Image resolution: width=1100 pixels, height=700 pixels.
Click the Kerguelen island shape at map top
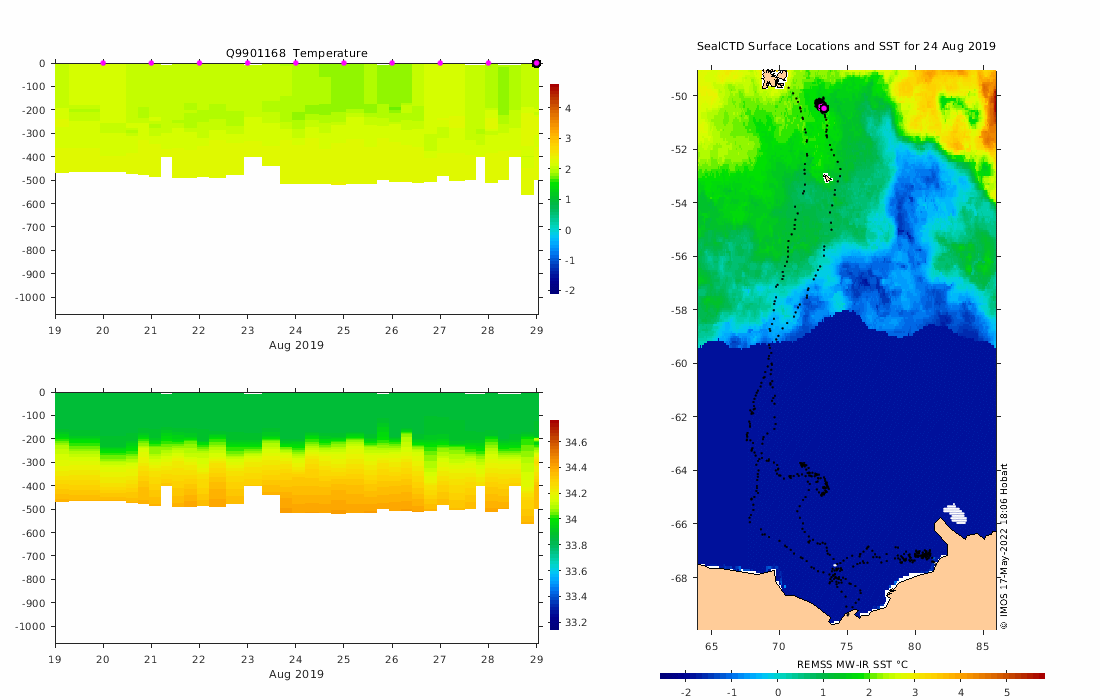(x=774, y=79)
